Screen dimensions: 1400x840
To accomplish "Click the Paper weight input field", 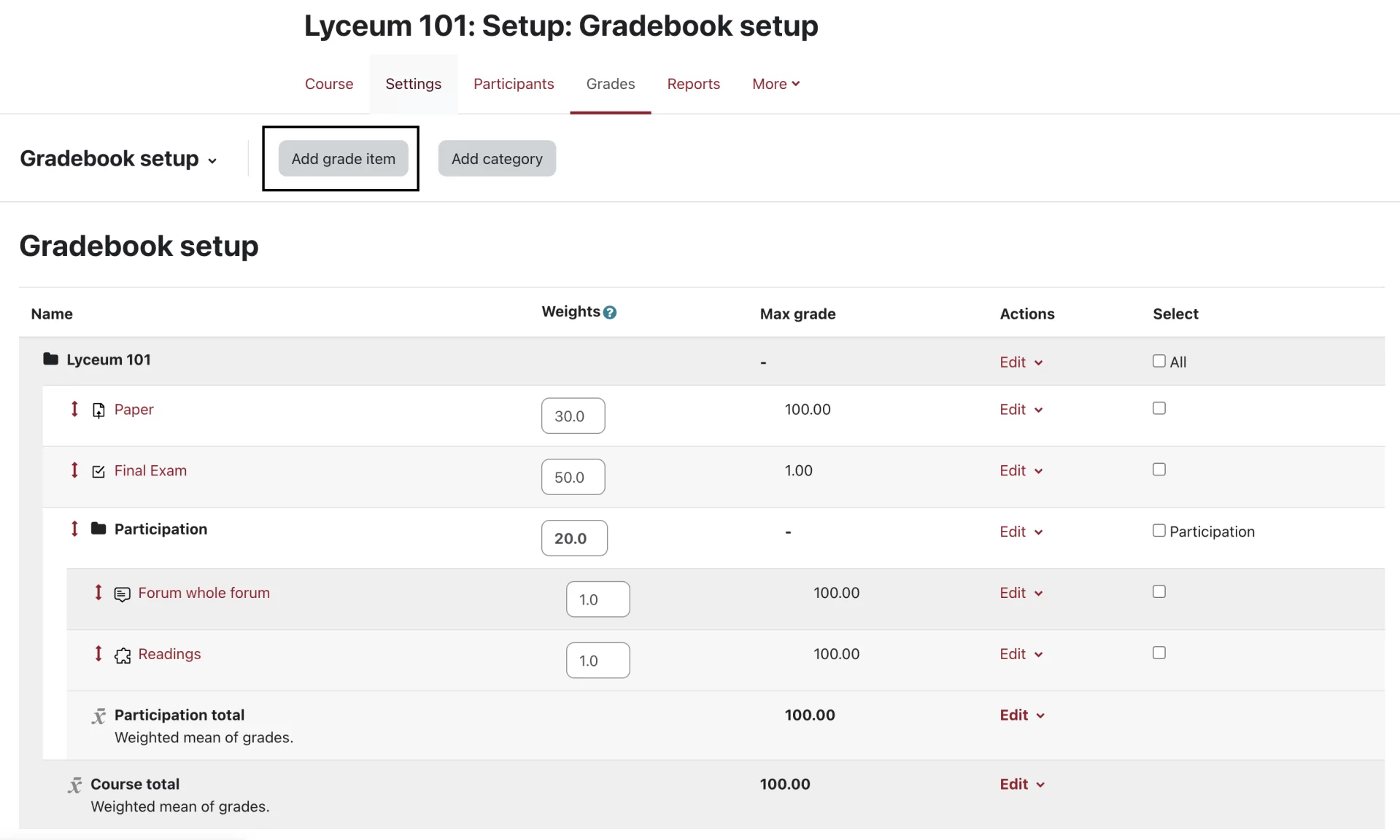I will [x=573, y=416].
